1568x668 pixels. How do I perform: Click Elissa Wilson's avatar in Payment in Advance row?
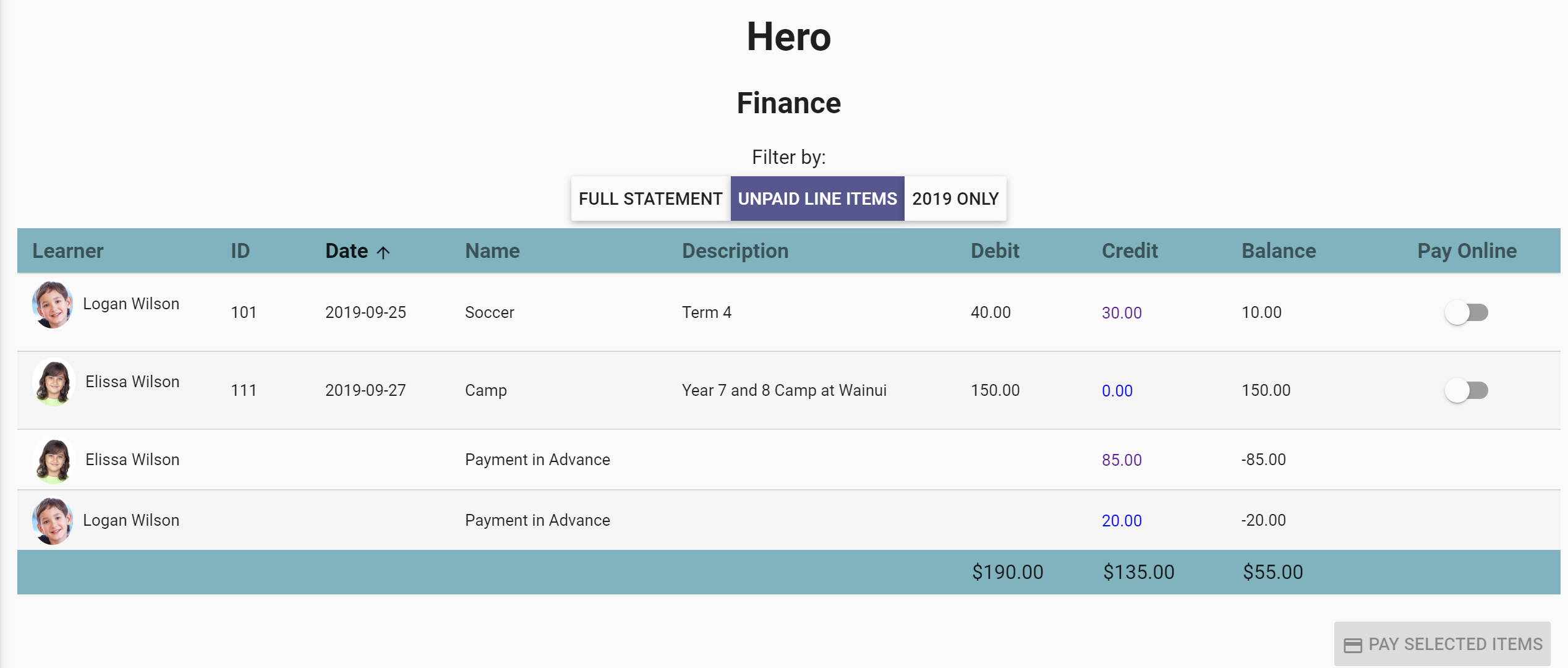point(54,460)
